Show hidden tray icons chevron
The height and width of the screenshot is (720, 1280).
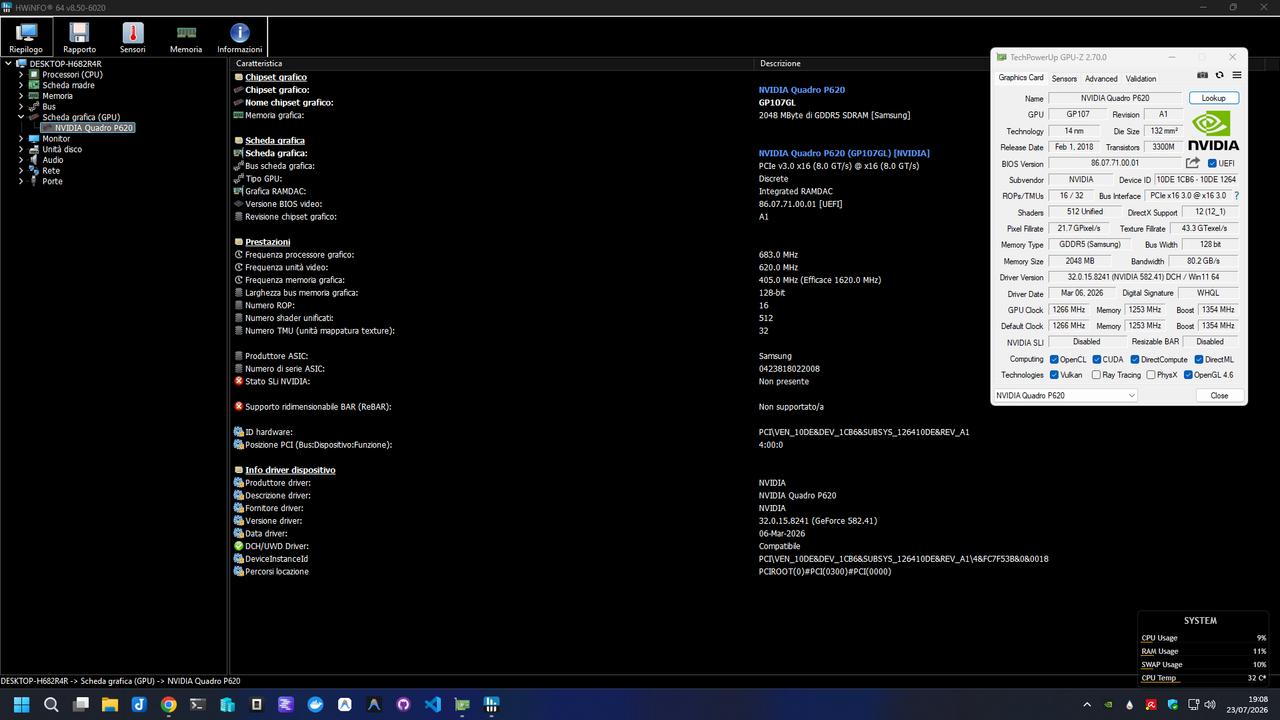pos(1086,704)
